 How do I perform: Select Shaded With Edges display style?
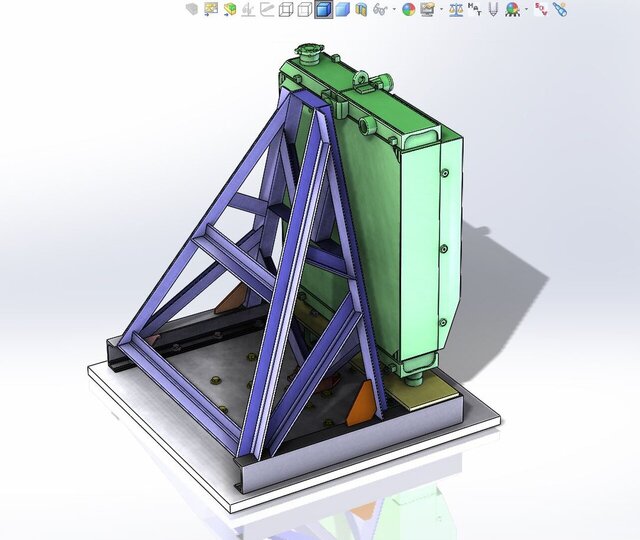[323, 9]
